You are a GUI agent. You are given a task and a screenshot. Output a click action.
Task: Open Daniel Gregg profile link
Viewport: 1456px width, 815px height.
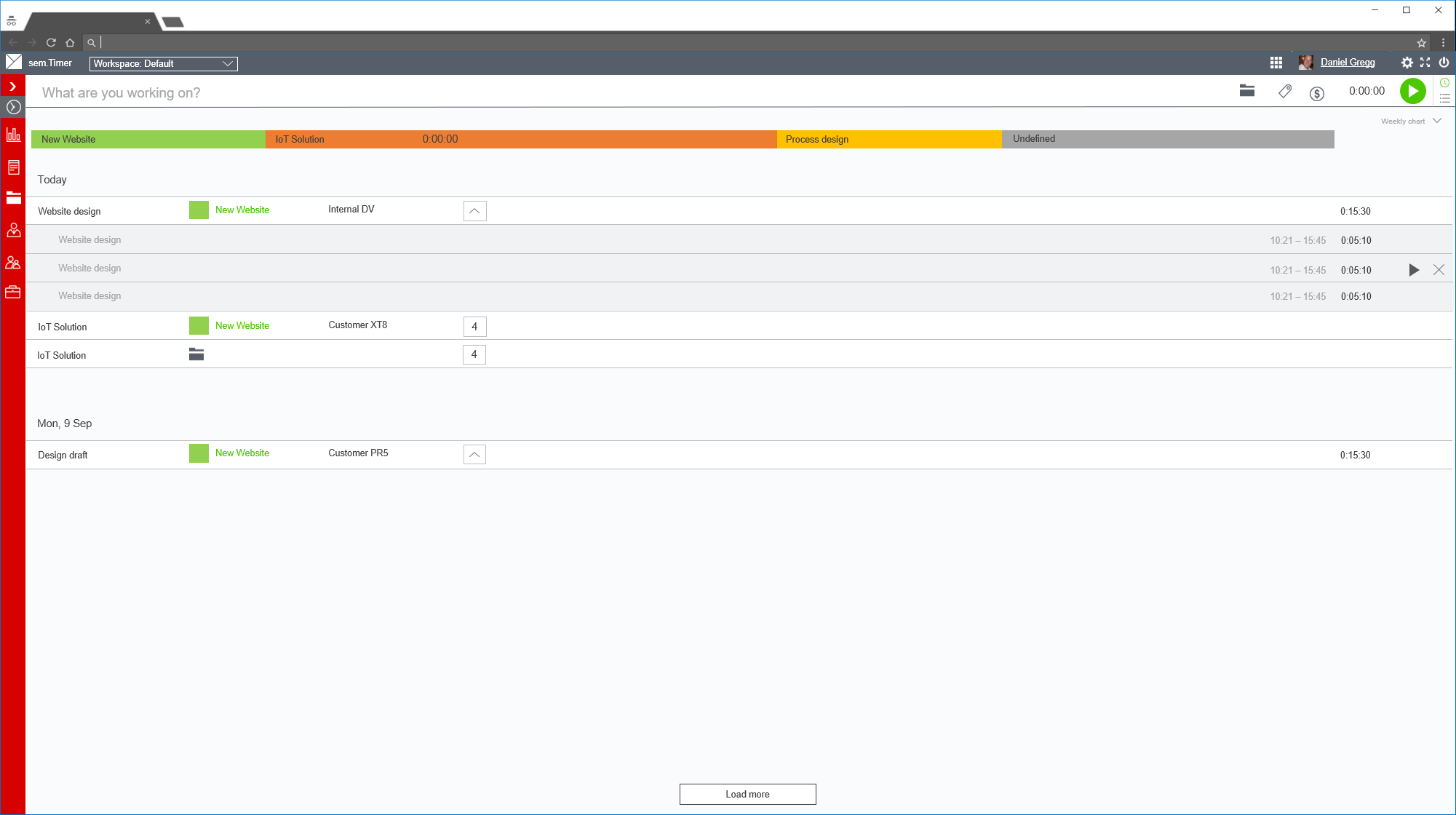point(1347,63)
